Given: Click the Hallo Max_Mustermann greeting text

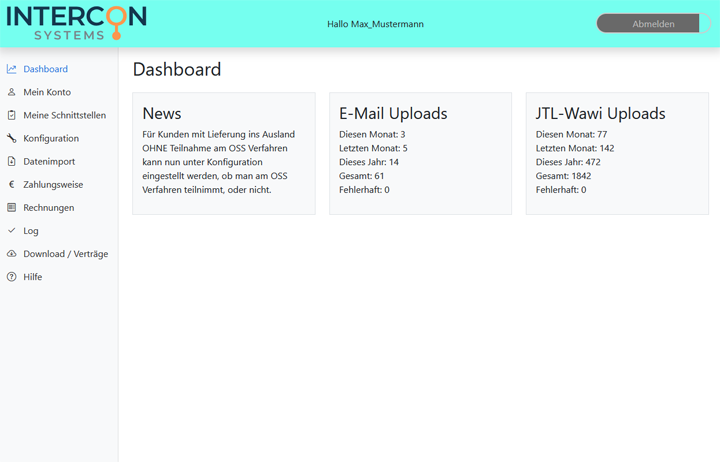Looking at the screenshot, I should tap(375, 24).
